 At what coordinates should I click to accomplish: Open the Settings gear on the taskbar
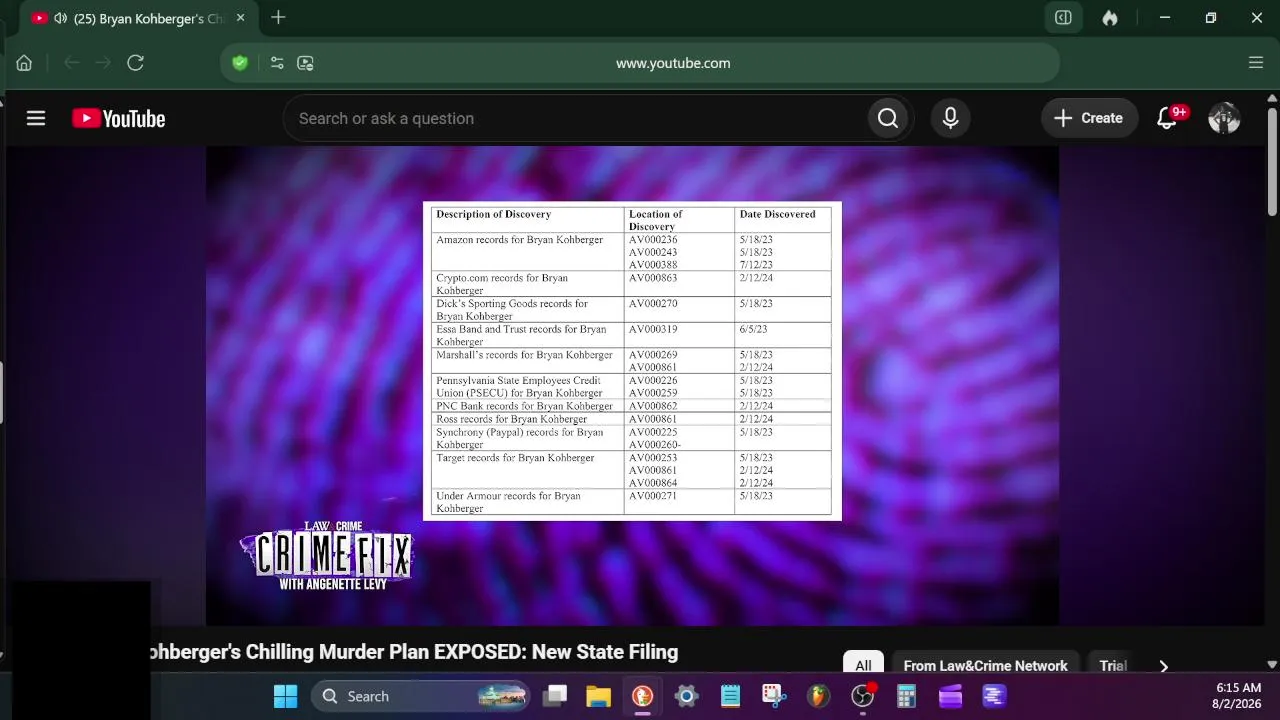coord(686,696)
